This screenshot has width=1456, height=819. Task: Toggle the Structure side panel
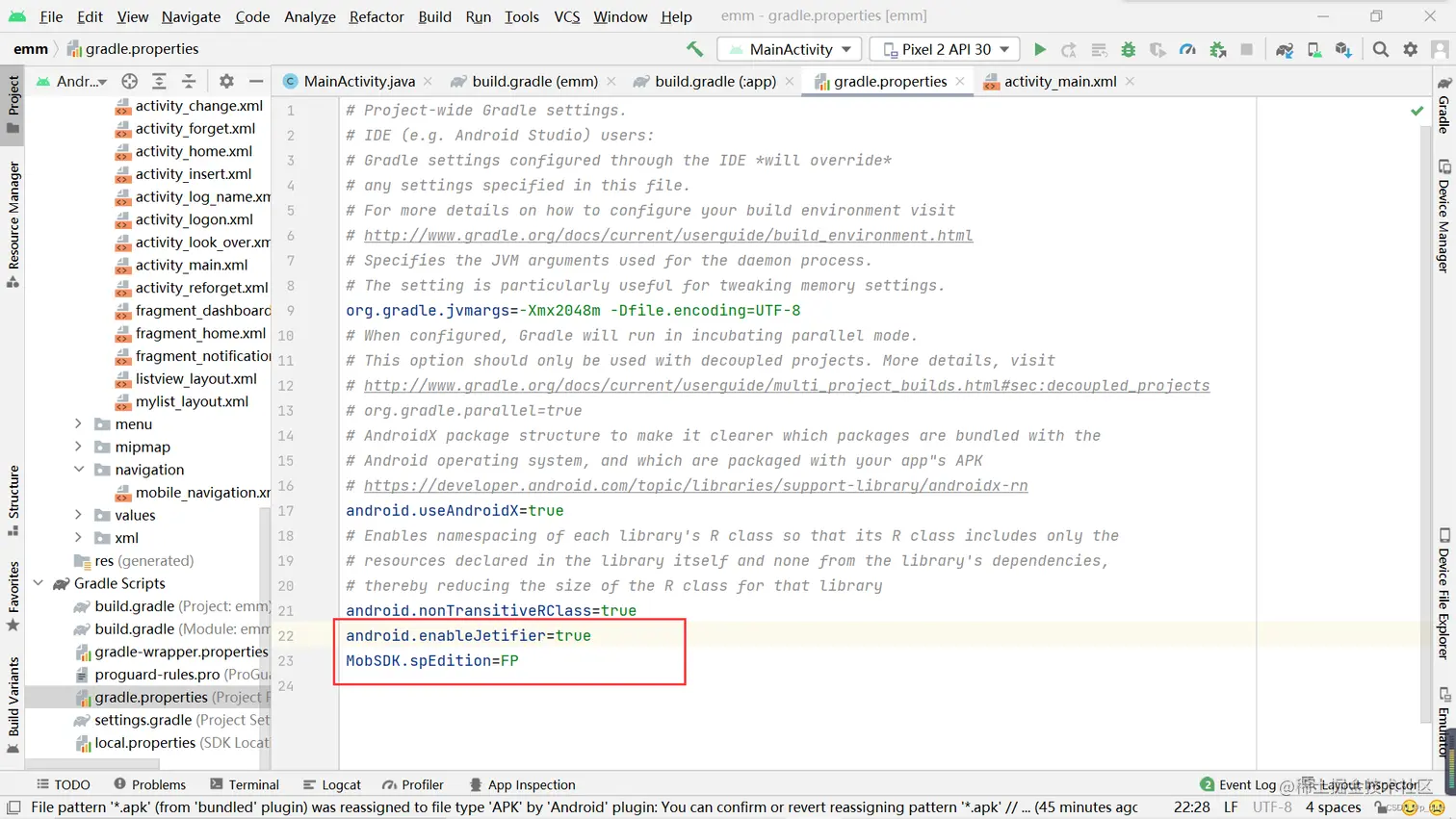click(13, 500)
